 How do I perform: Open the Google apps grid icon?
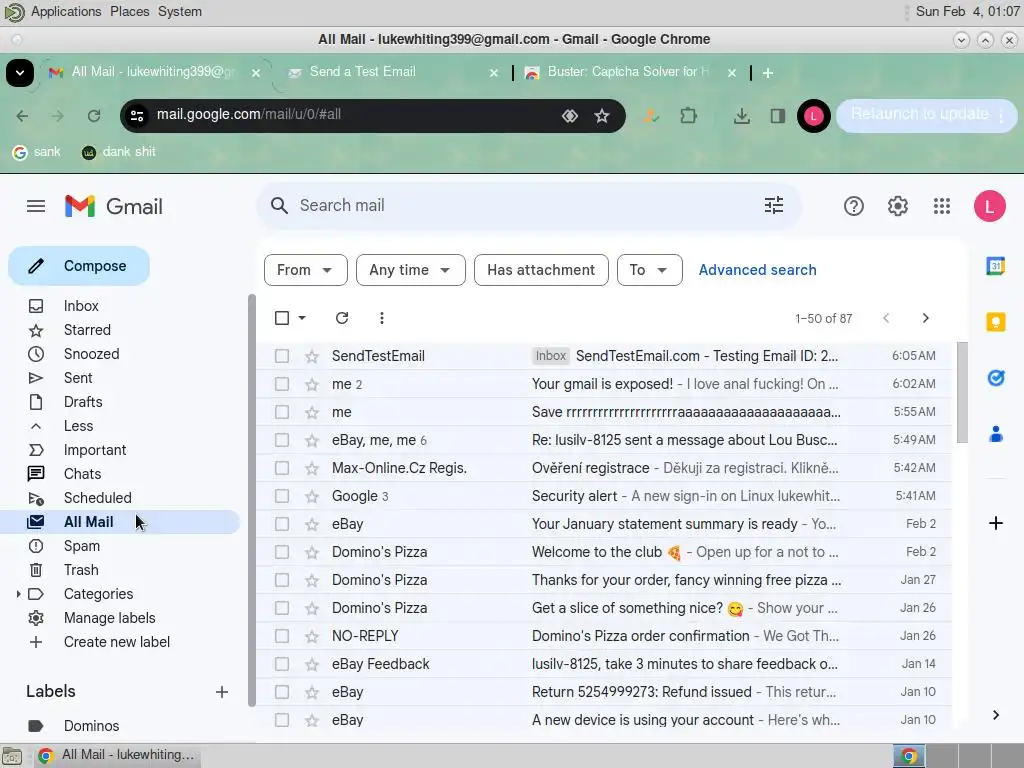pyautogui.click(x=942, y=206)
